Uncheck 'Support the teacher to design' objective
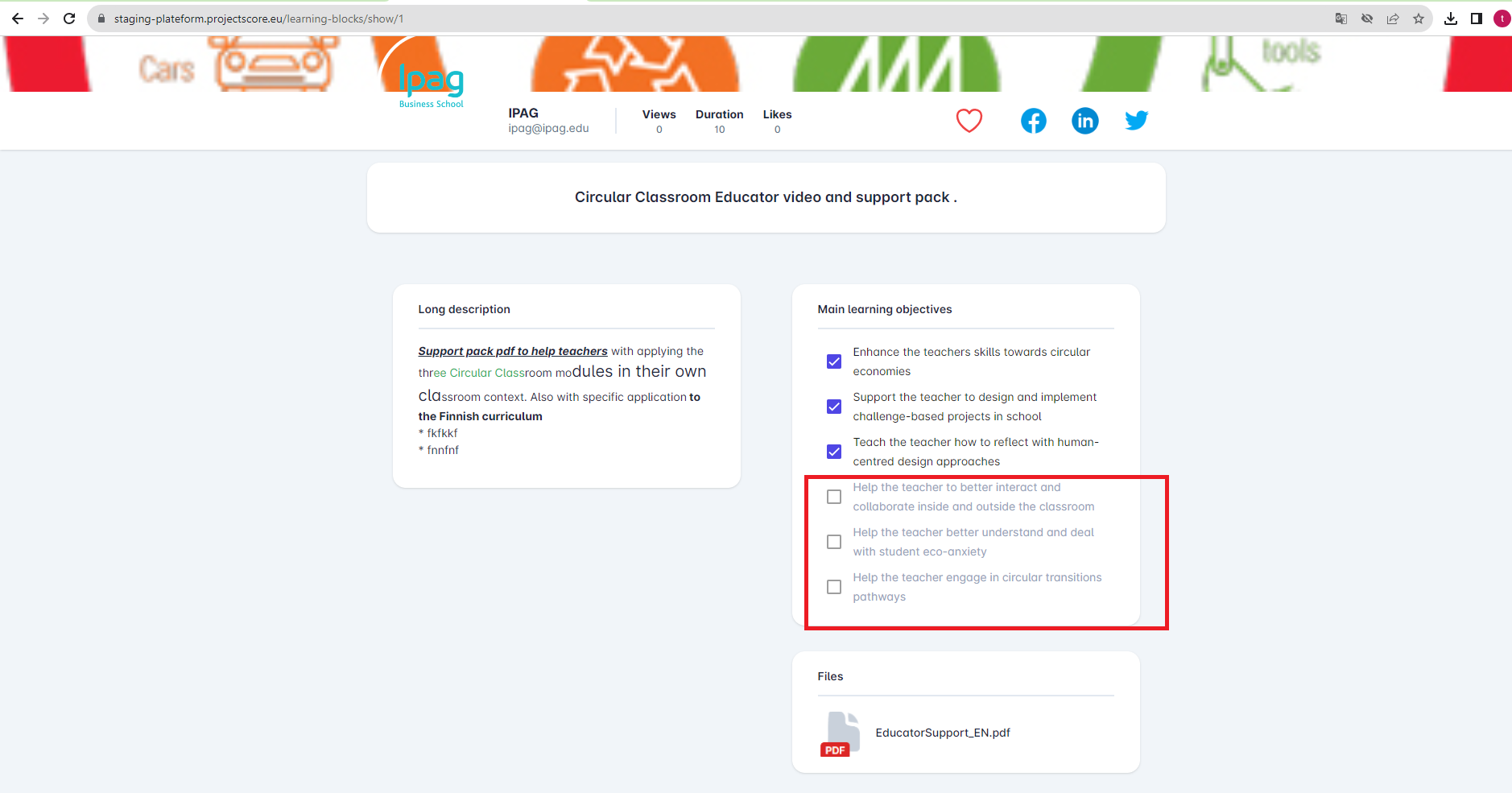This screenshot has width=1512, height=793. coord(834,407)
